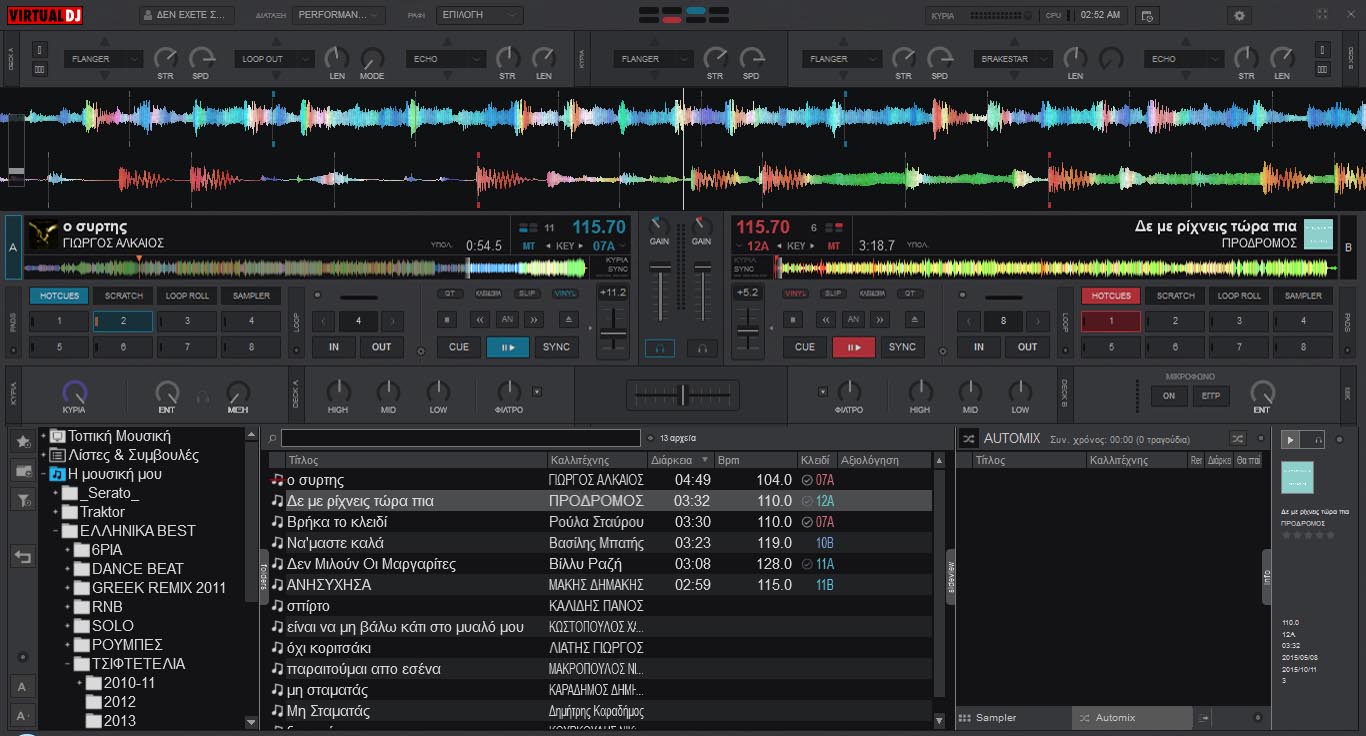Open the ECHO effect dropdown on deck A
This screenshot has height=736, width=1366.
(x=445, y=59)
